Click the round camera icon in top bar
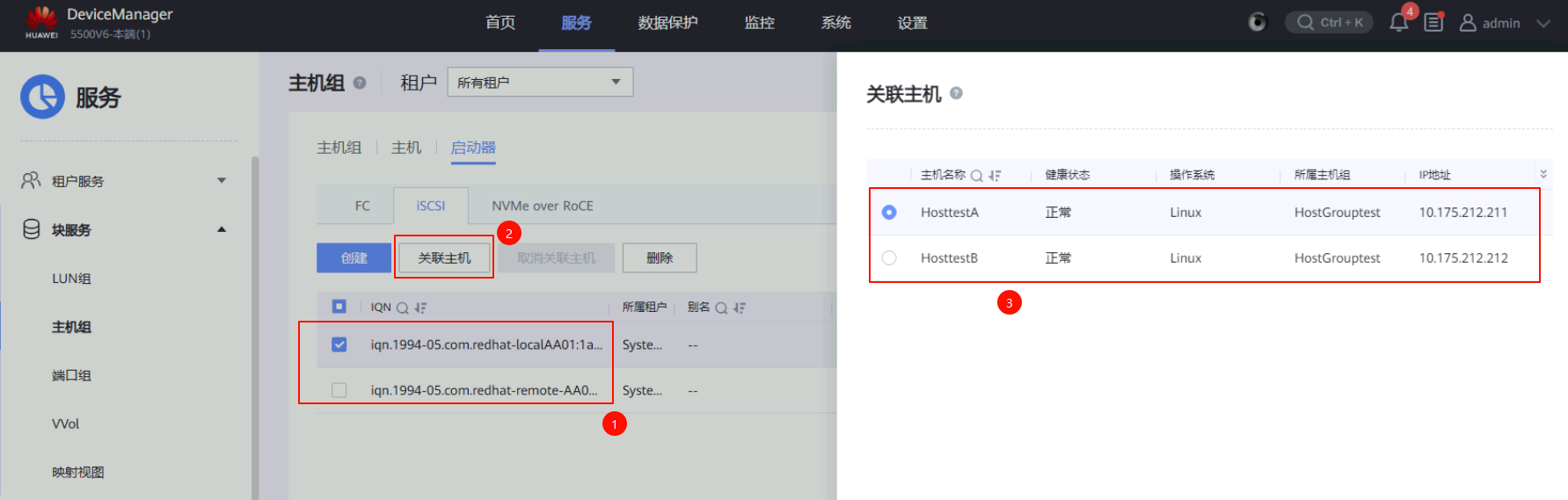The image size is (1568, 500). [x=1258, y=23]
